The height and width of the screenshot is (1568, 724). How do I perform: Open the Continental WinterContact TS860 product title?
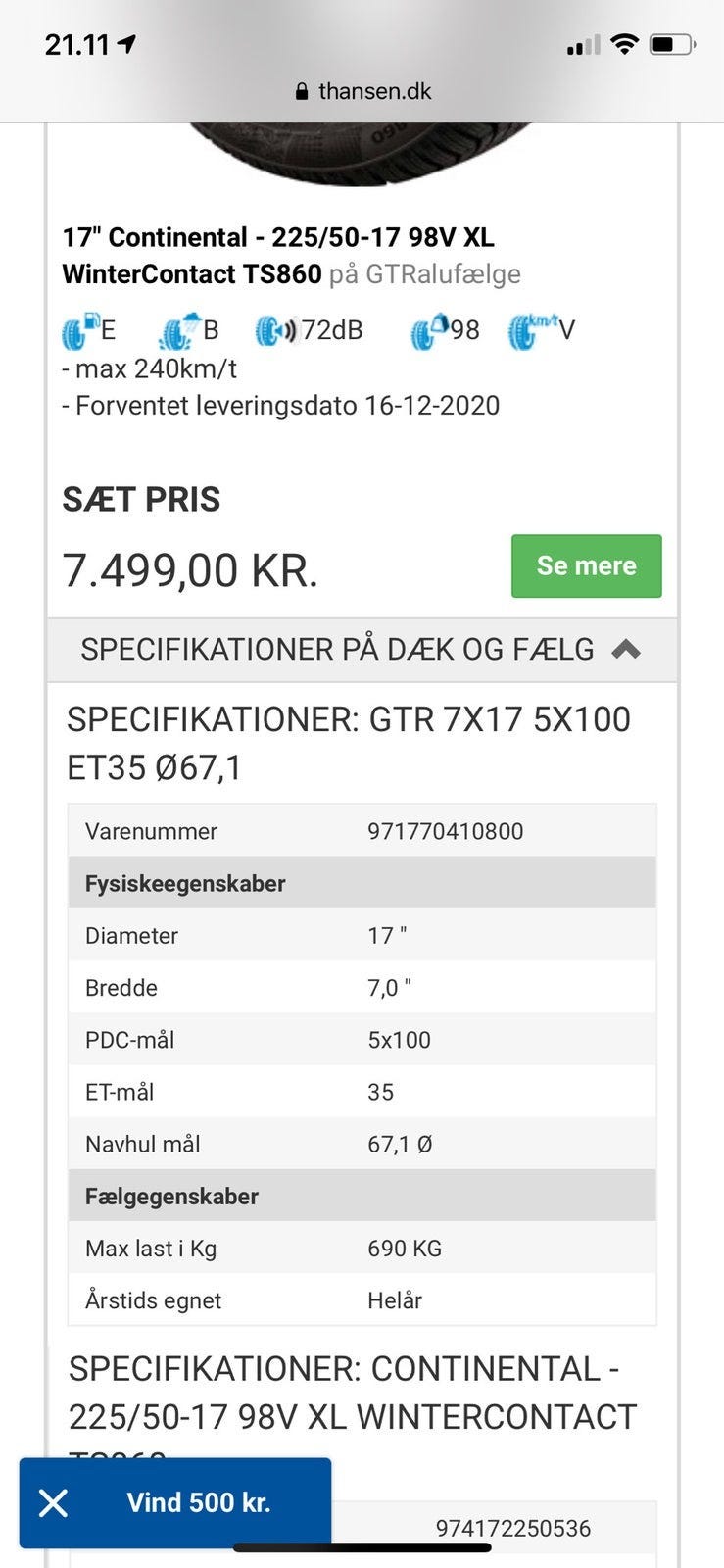tap(279, 256)
